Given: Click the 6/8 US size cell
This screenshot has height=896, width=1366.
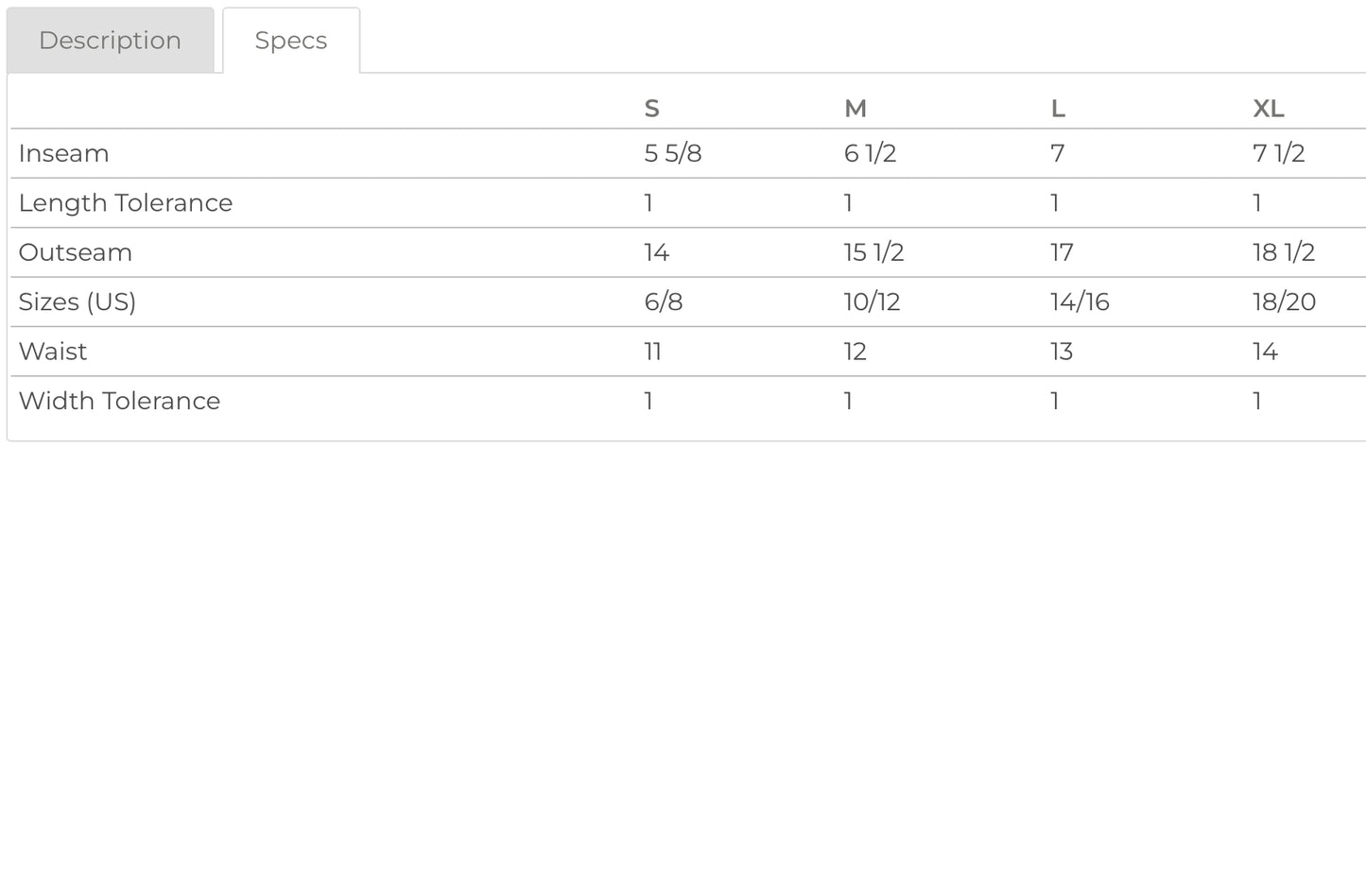Looking at the screenshot, I should pos(664,302).
